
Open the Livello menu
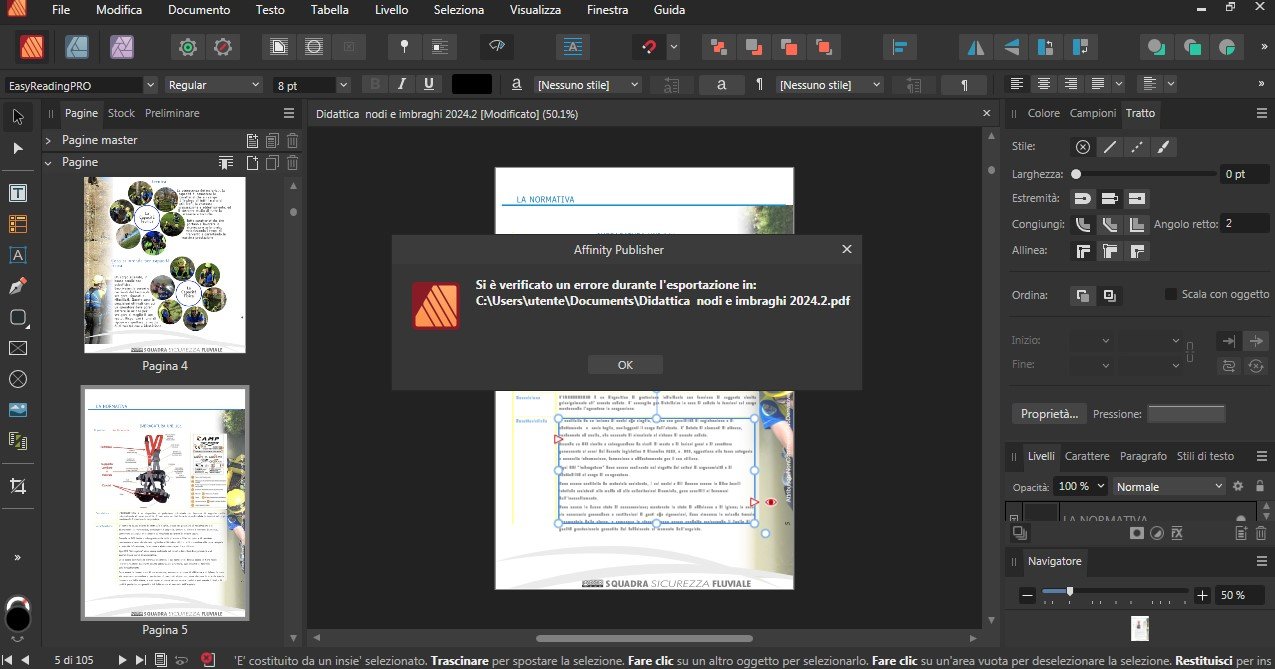(391, 10)
